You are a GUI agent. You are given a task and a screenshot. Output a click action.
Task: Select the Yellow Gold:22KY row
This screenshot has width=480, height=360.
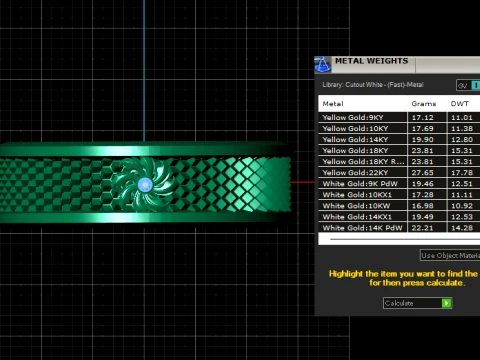pyautogui.click(x=399, y=173)
